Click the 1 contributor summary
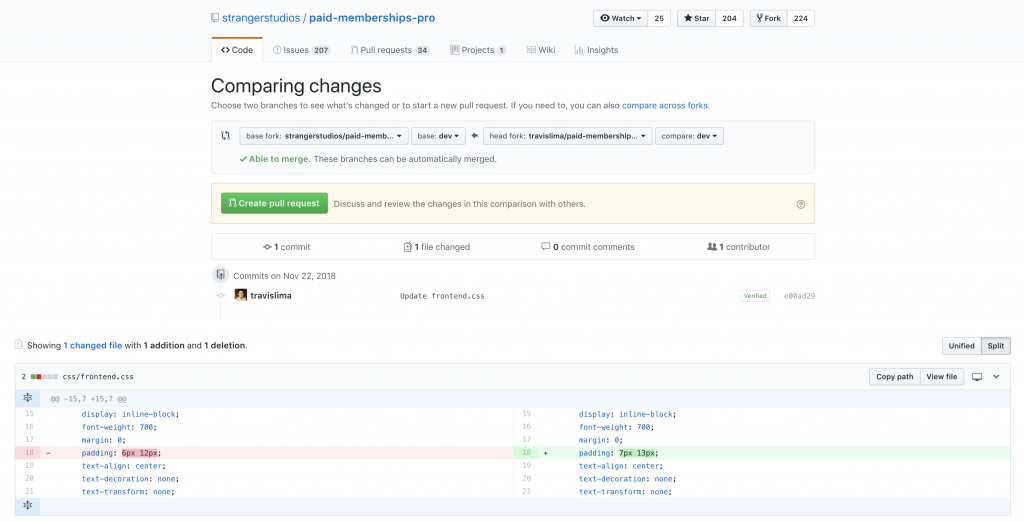 739,247
